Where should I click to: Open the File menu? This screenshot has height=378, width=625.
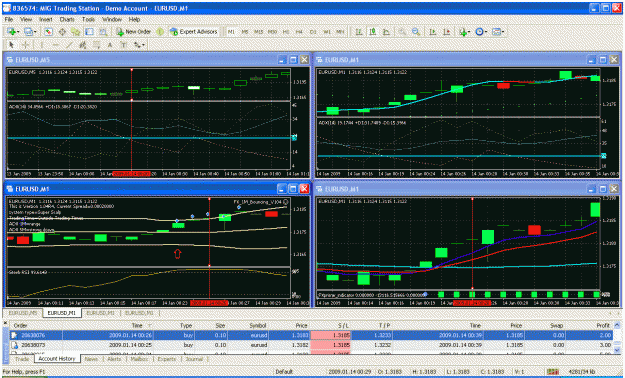pyautogui.click(x=9, y=19)
